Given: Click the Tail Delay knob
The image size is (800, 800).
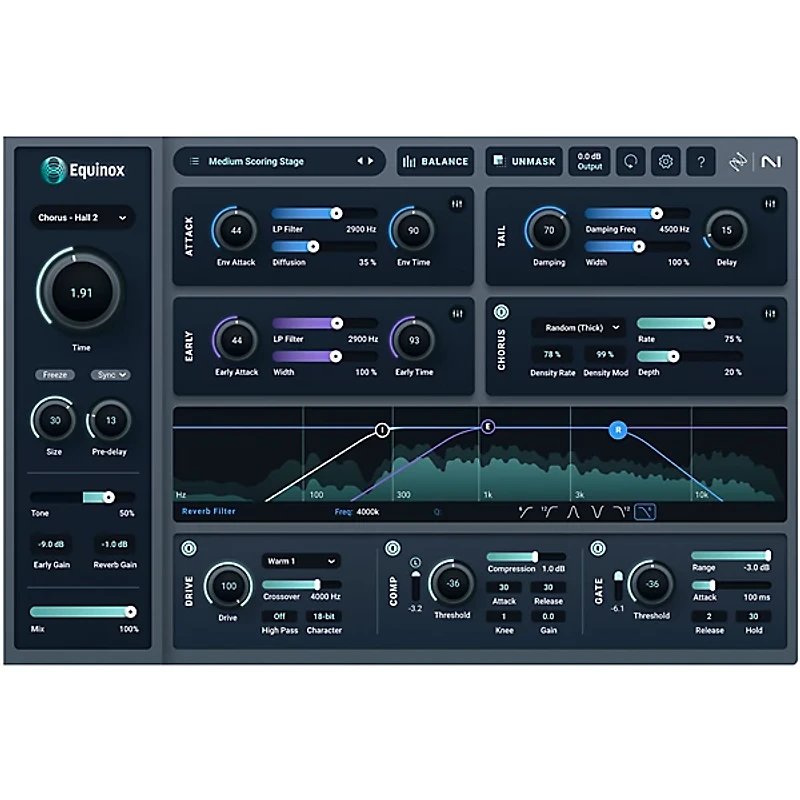Looking at the screenshot, I should click(726, 230).
